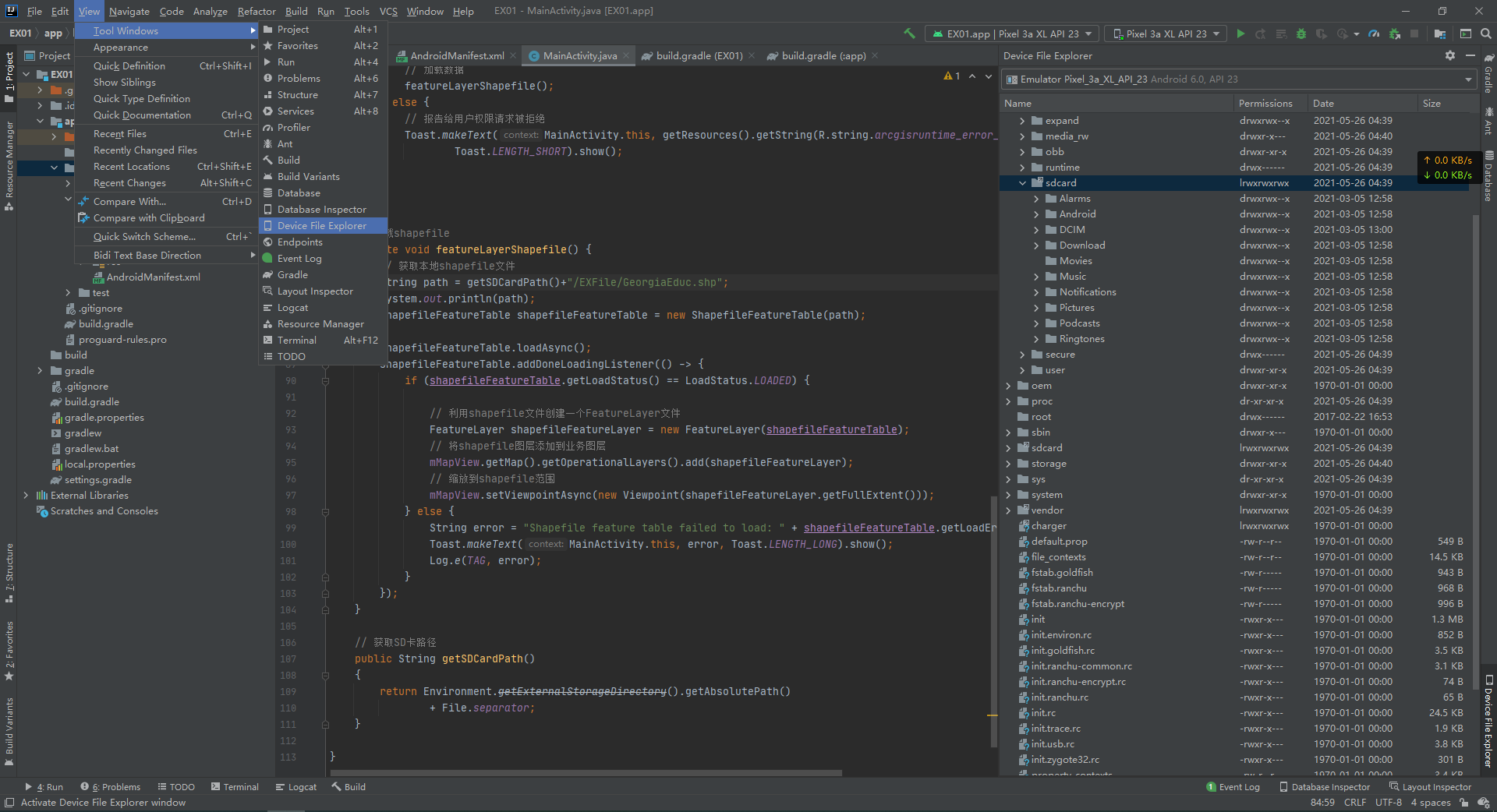
Task: Toggle the 2: Favorites tool window button
Action: tap(9, 651)
